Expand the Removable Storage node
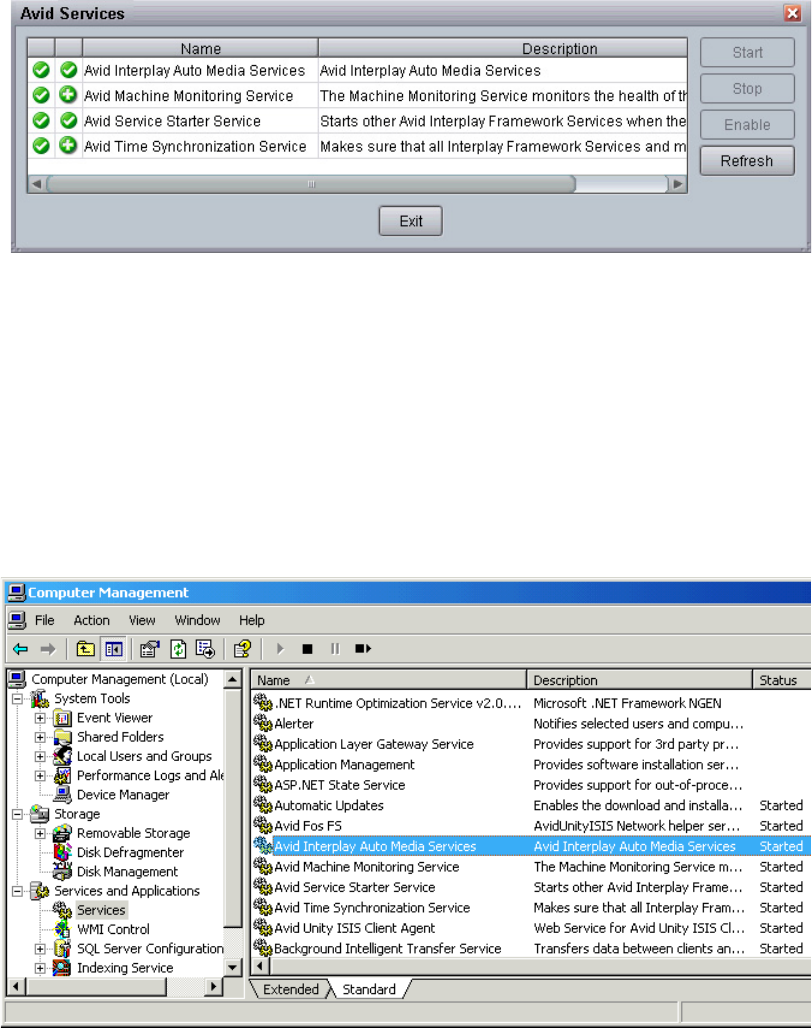 coord(40,833)
